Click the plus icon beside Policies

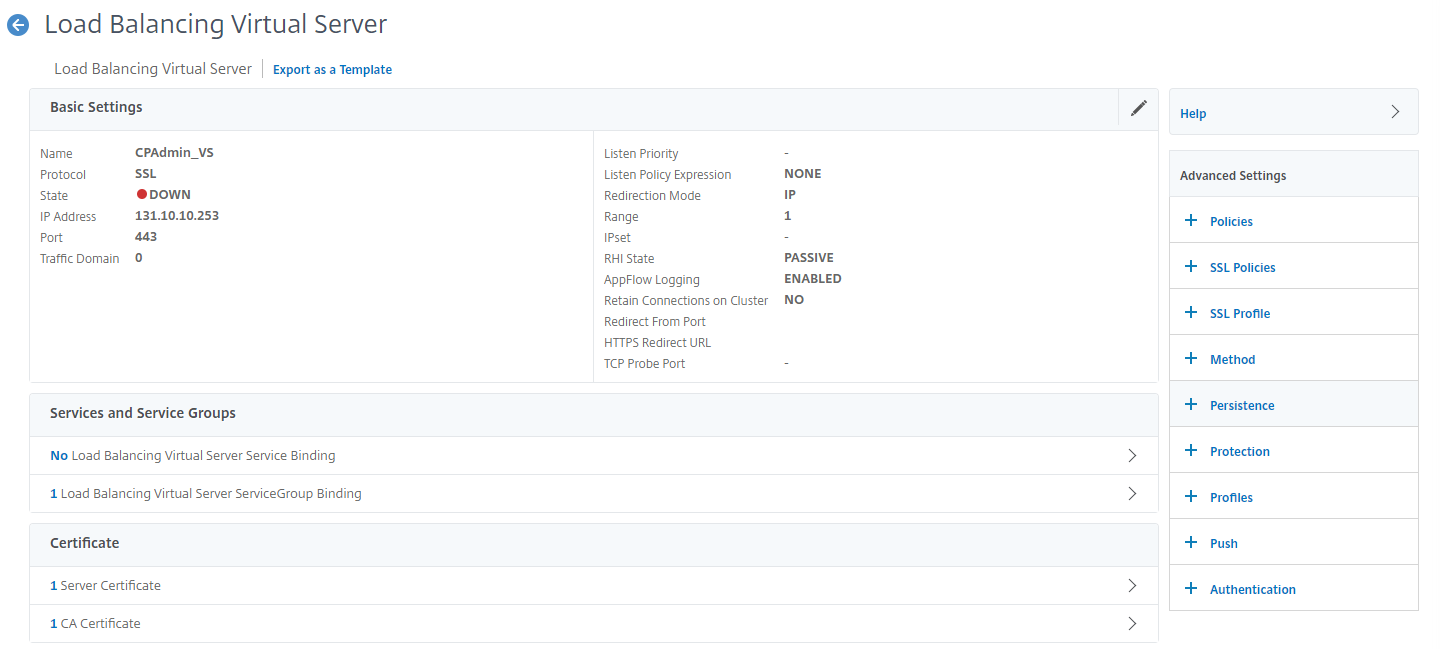coord(1190,221)
